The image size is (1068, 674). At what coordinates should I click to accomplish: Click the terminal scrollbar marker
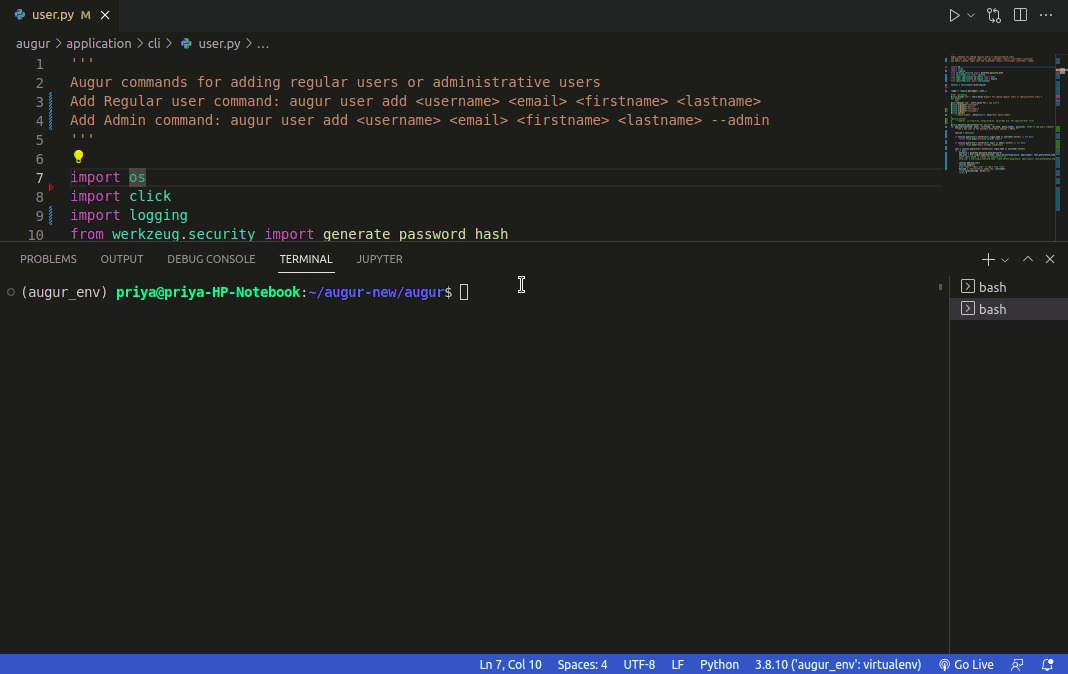941,287
